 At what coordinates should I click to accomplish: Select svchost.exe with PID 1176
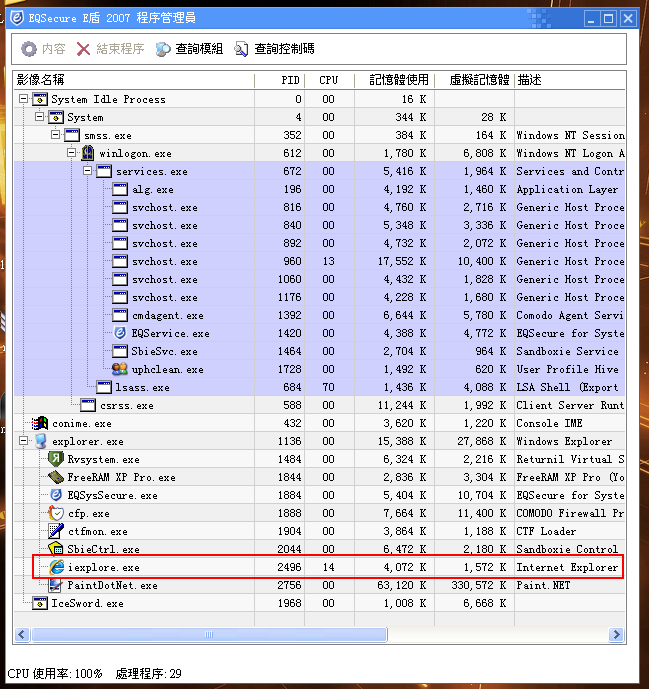pyautogui.click(x=319, y=297)
